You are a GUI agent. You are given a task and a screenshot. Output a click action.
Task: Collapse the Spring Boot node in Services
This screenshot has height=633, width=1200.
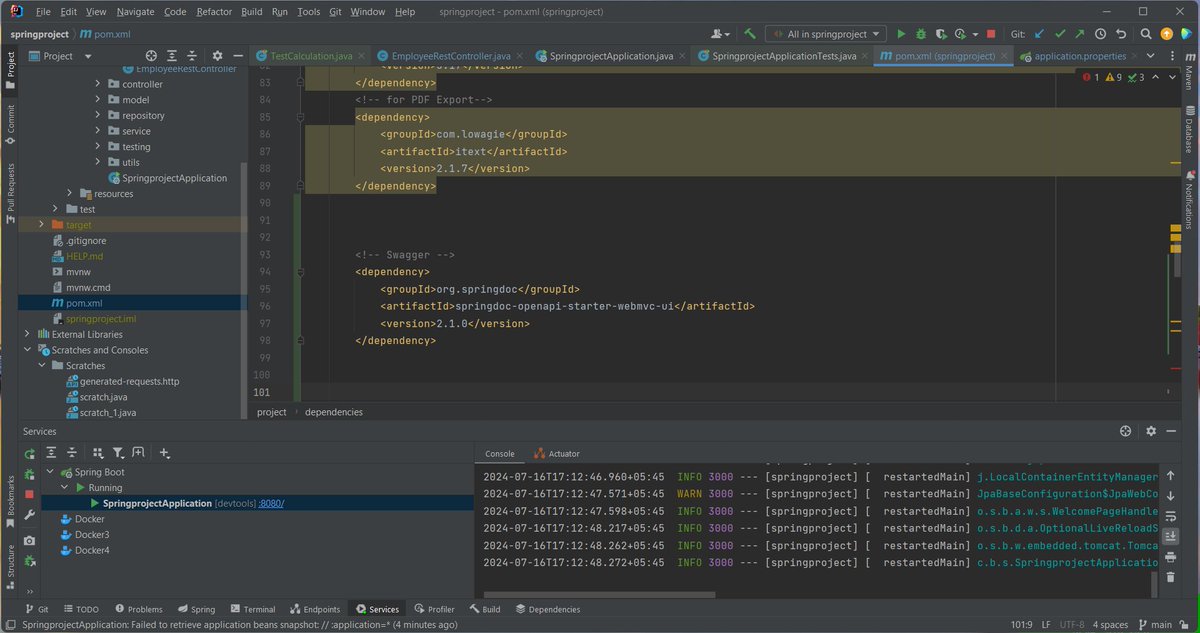(x=51, y=472)
